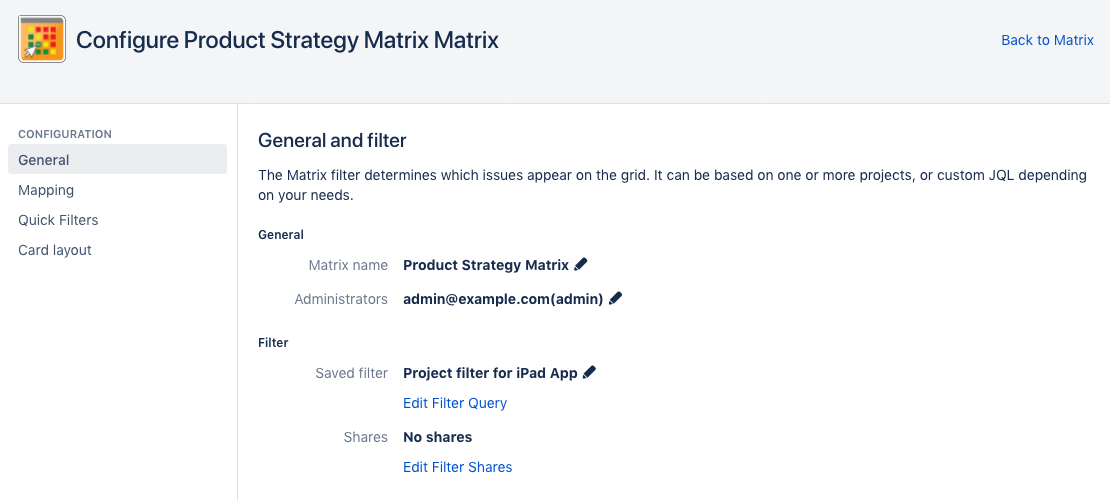The height and width of the screenshot is (501, 1110).
Task: Click the Matrix name field label
Action: coord(348,265)
